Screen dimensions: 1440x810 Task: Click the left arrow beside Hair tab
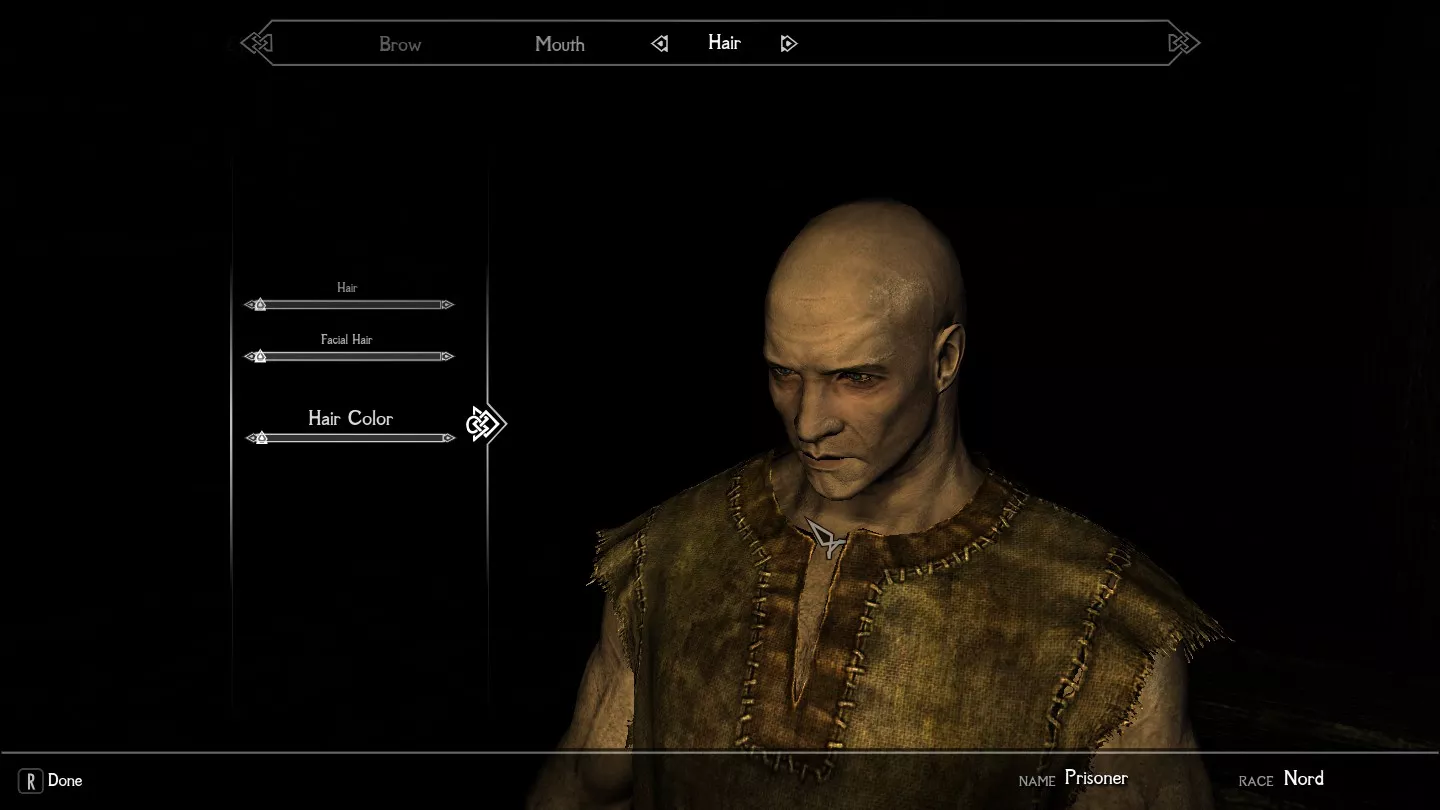[660, 43]
